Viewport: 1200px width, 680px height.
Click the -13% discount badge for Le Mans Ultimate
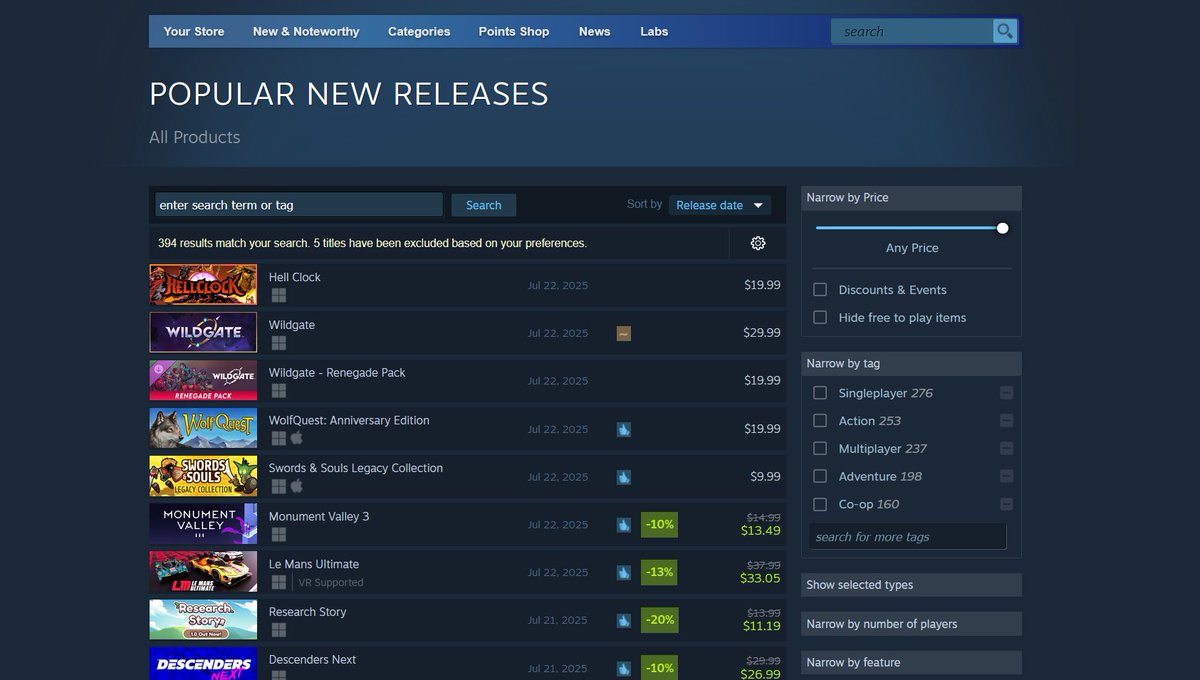coord(659,572)
